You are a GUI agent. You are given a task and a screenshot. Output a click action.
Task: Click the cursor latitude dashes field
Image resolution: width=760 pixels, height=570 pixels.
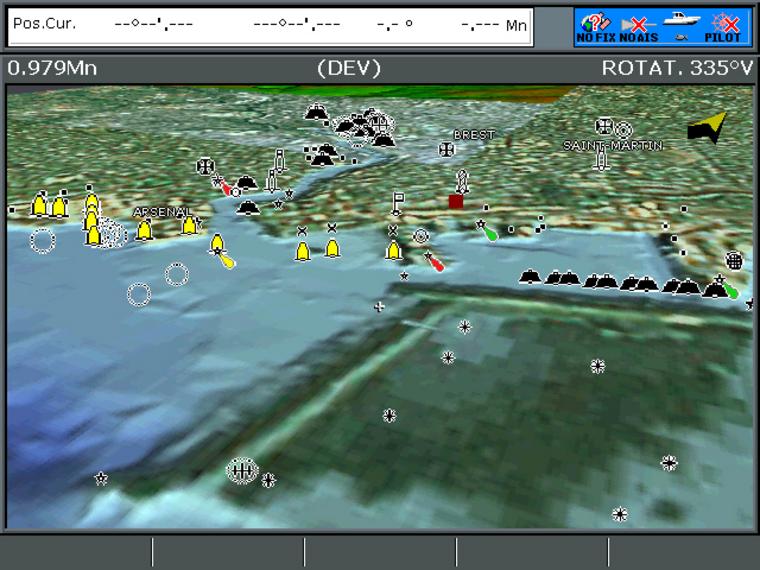[153, 24]
